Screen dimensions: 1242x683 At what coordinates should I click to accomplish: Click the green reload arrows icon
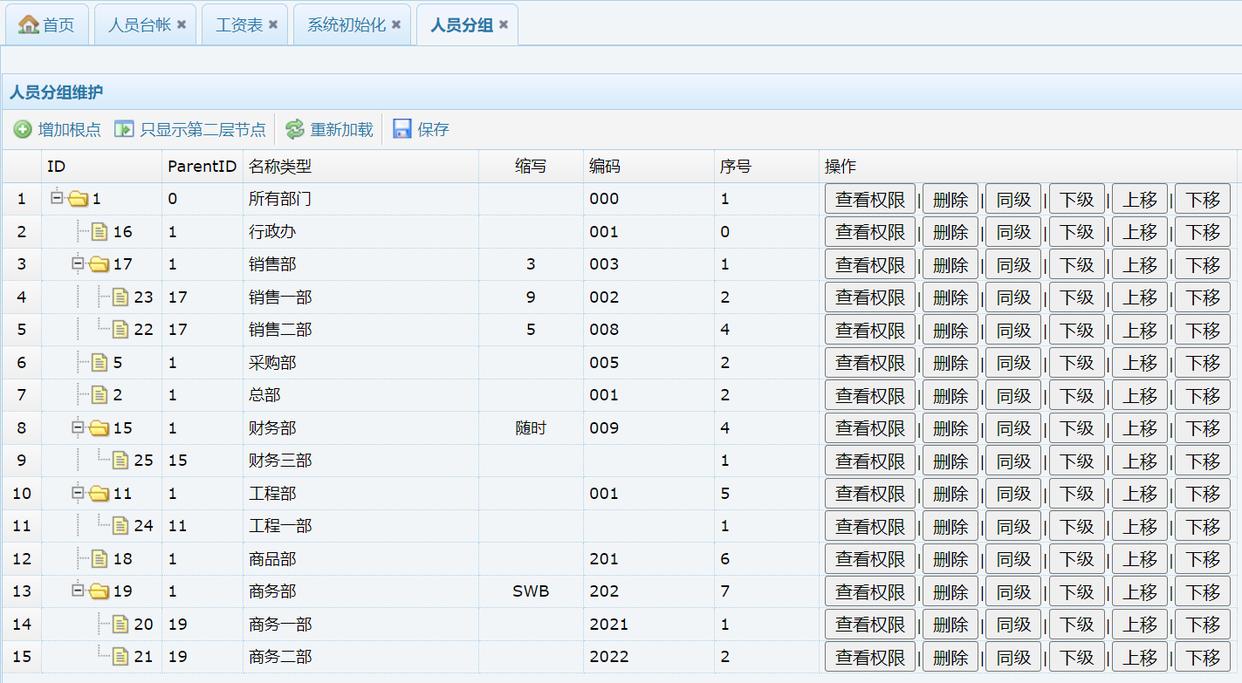[295, 129]
